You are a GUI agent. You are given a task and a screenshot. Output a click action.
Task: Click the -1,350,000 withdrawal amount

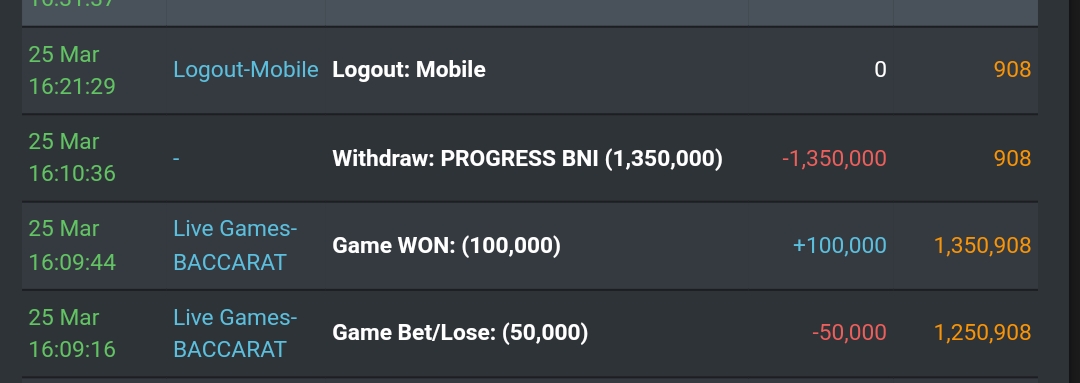point(834,158)
